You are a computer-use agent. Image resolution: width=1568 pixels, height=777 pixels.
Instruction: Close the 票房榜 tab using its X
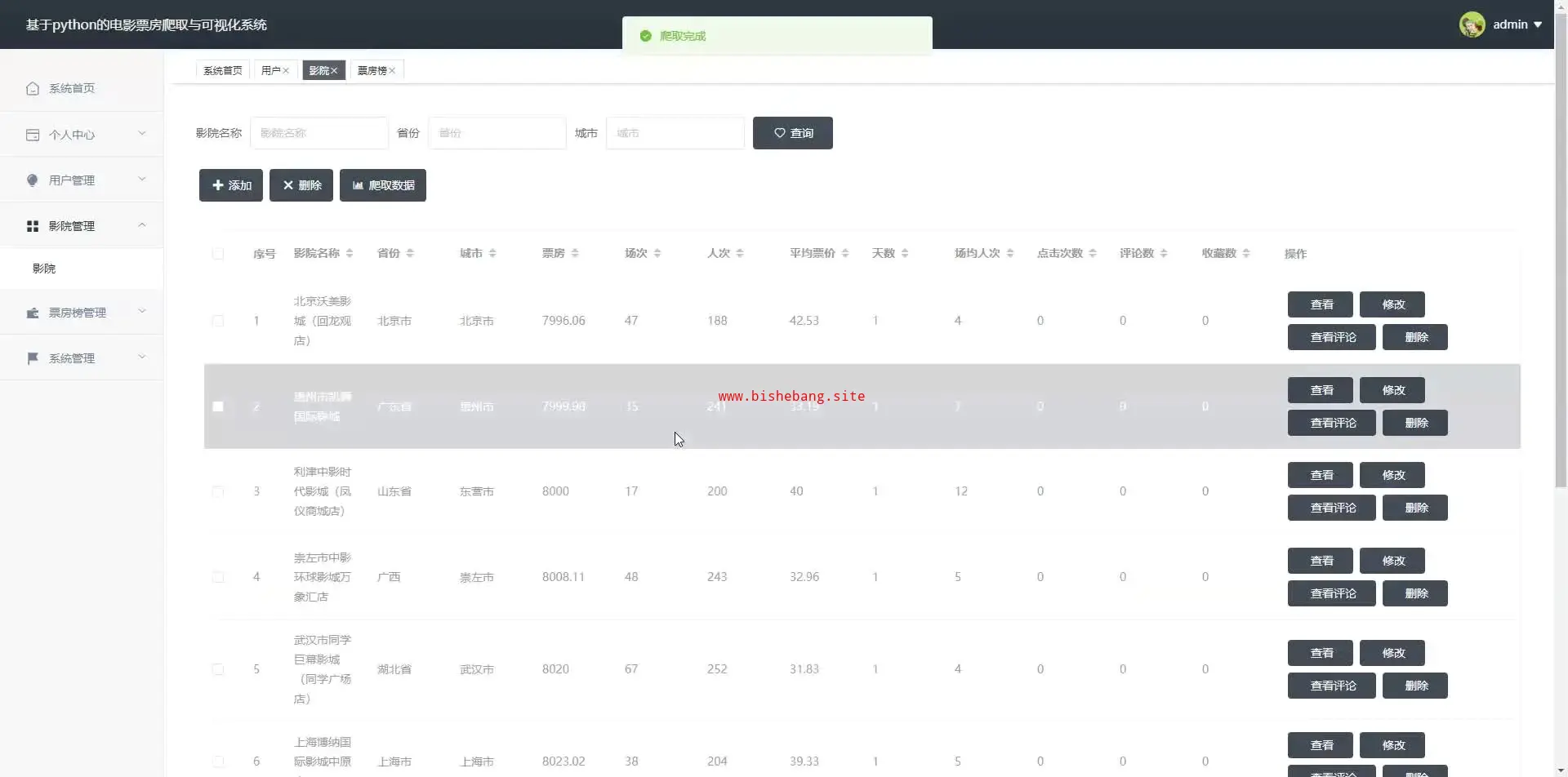click(x=392, y=71)
